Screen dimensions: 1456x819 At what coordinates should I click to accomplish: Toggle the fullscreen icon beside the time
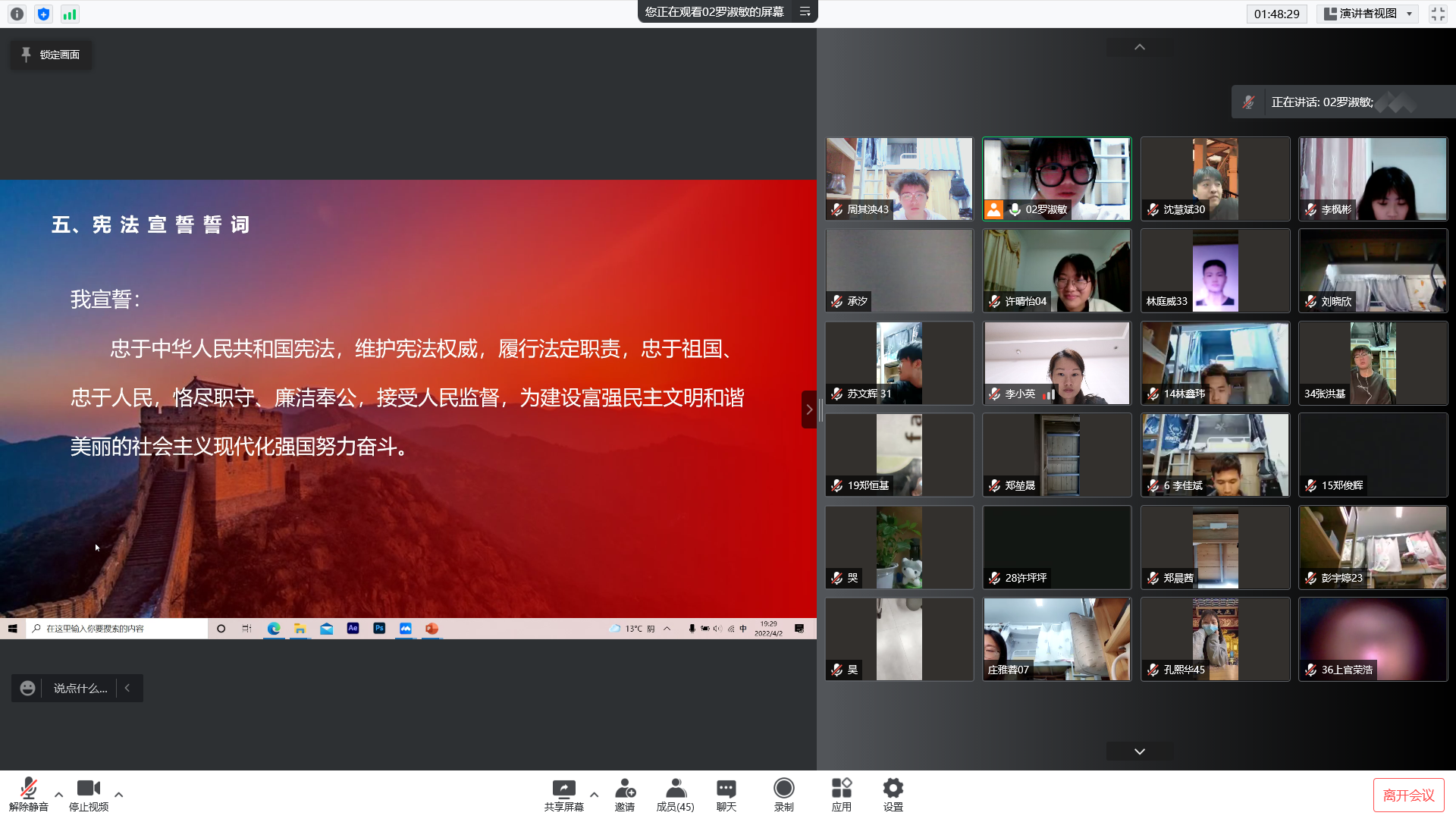[x=1438, y=14]
